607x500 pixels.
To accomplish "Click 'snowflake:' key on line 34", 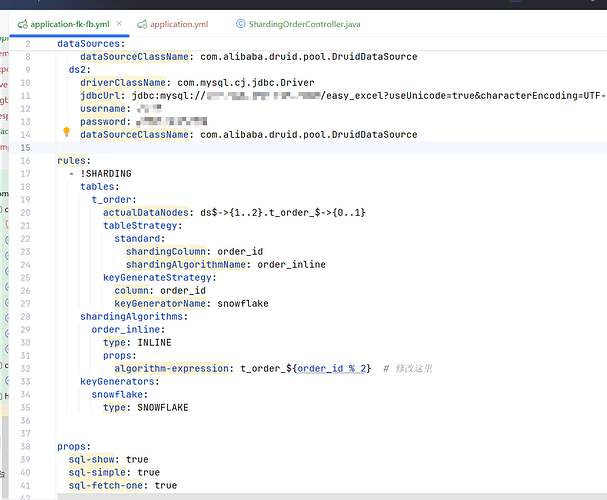I will click(x=120, y=395).
